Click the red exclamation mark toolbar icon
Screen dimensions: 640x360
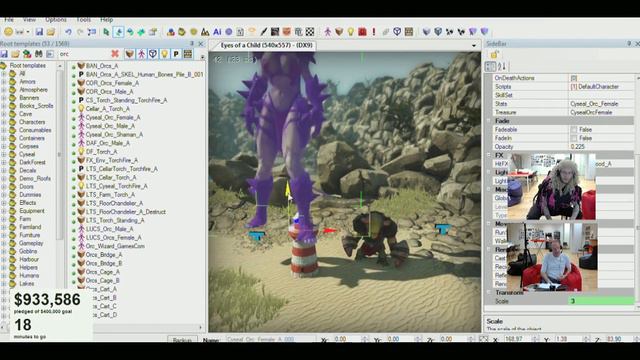374,32
